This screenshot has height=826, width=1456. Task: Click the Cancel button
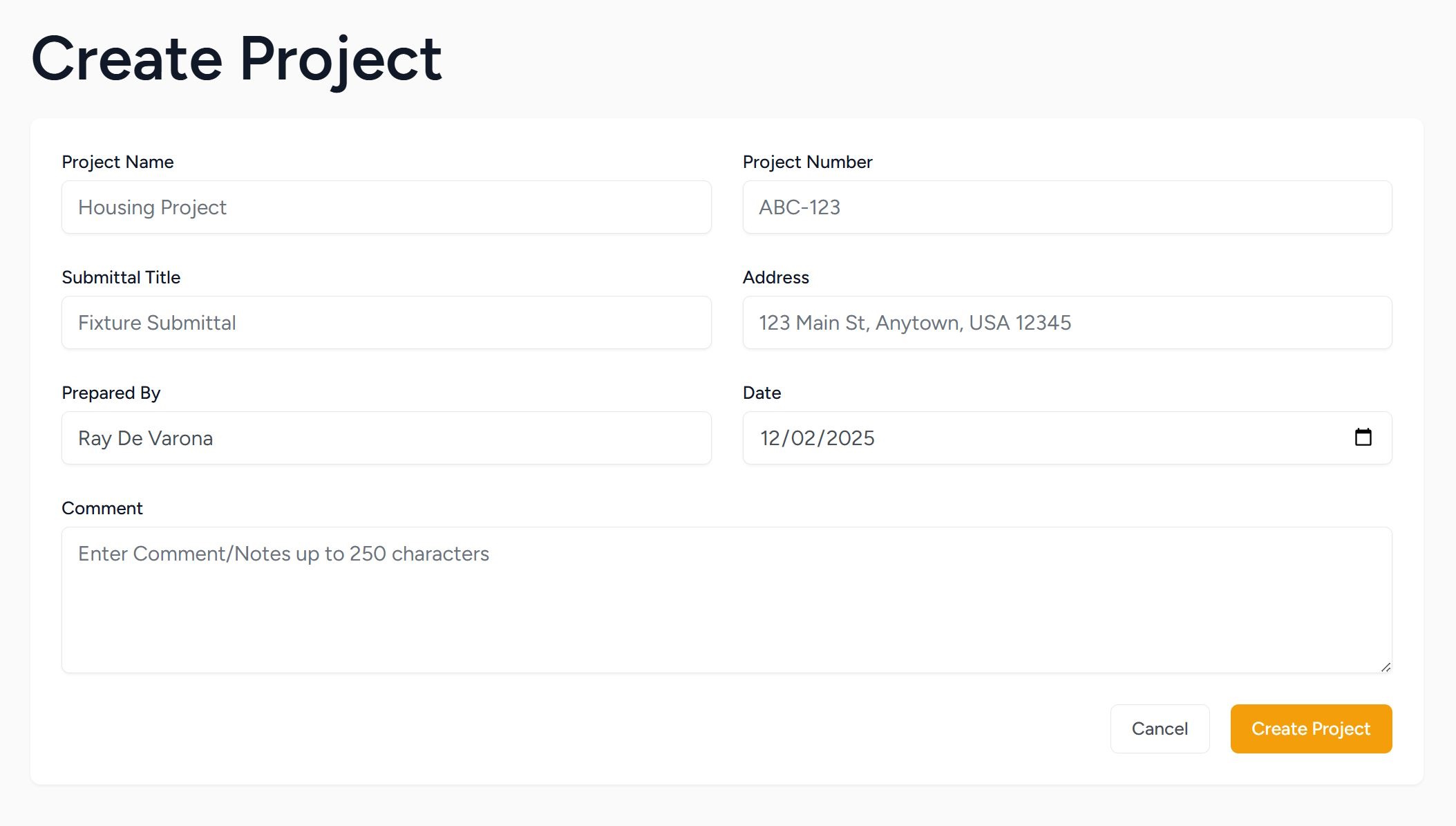tap(1160, 729)
